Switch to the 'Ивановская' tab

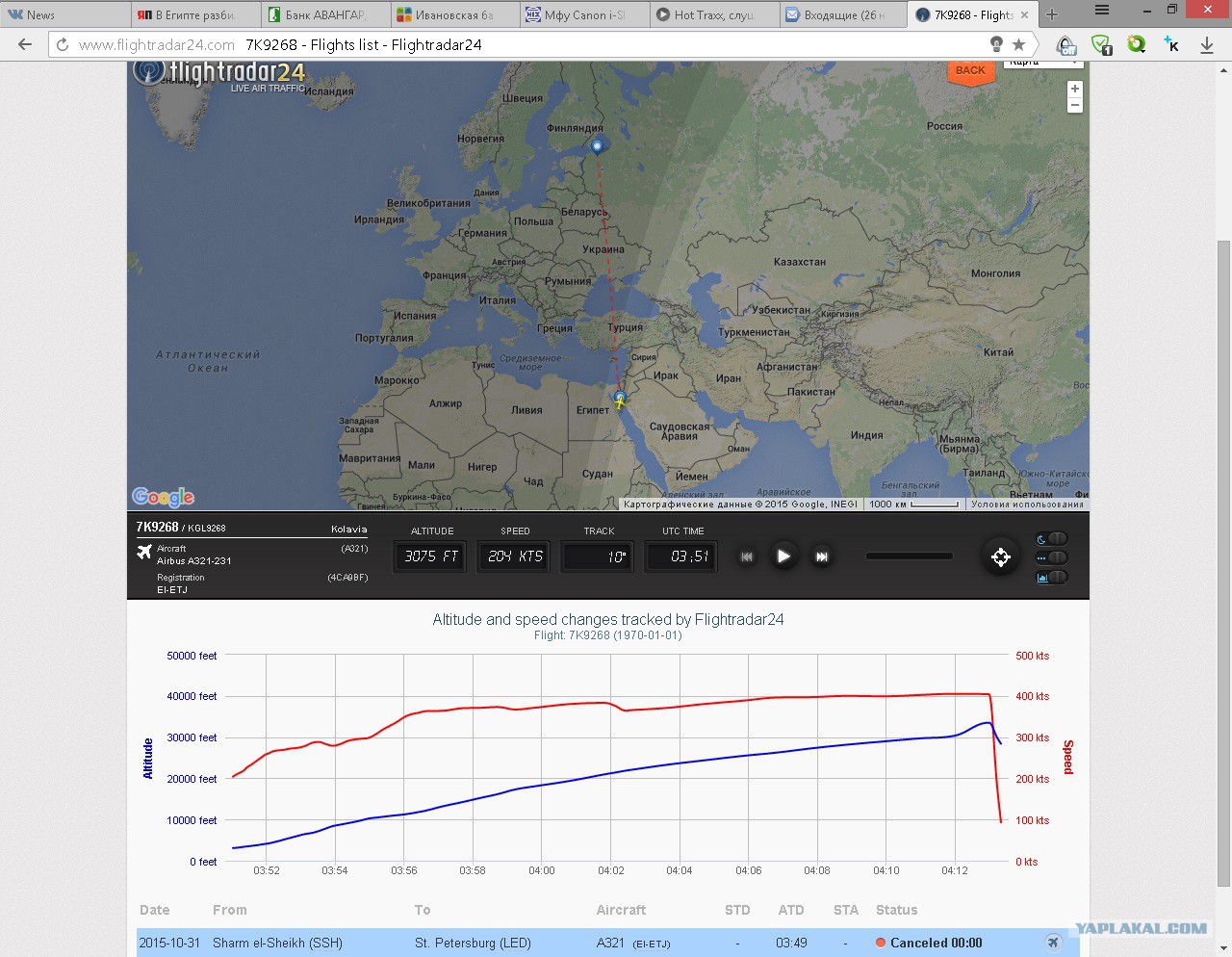tap(455, 14)
